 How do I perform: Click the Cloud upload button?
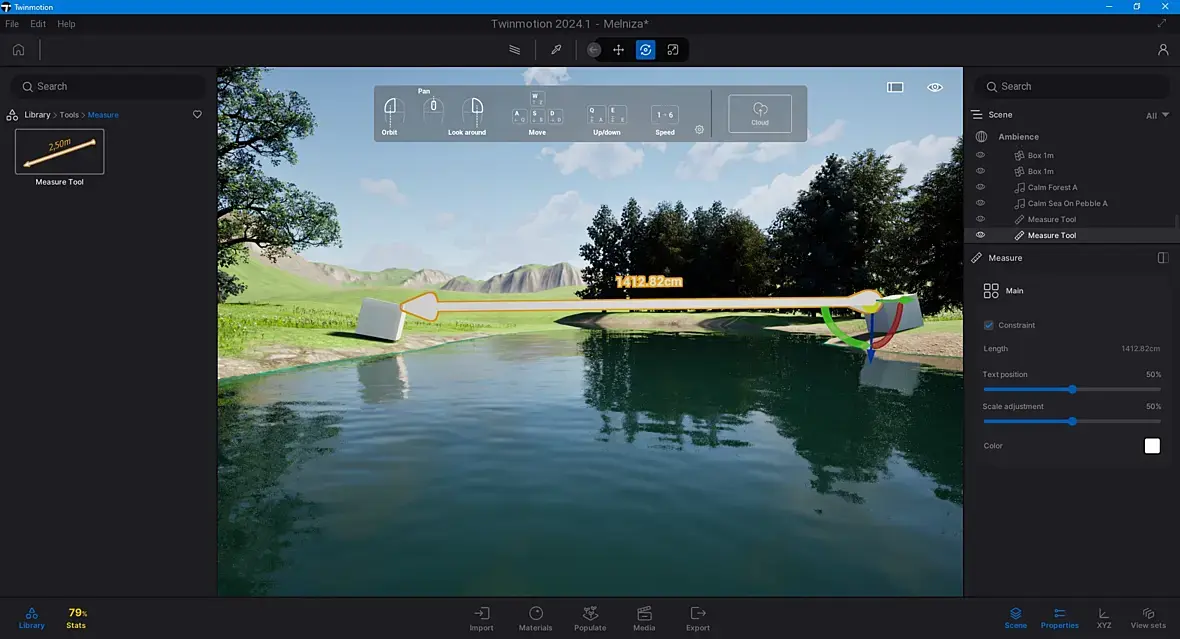tap(760, 114)
